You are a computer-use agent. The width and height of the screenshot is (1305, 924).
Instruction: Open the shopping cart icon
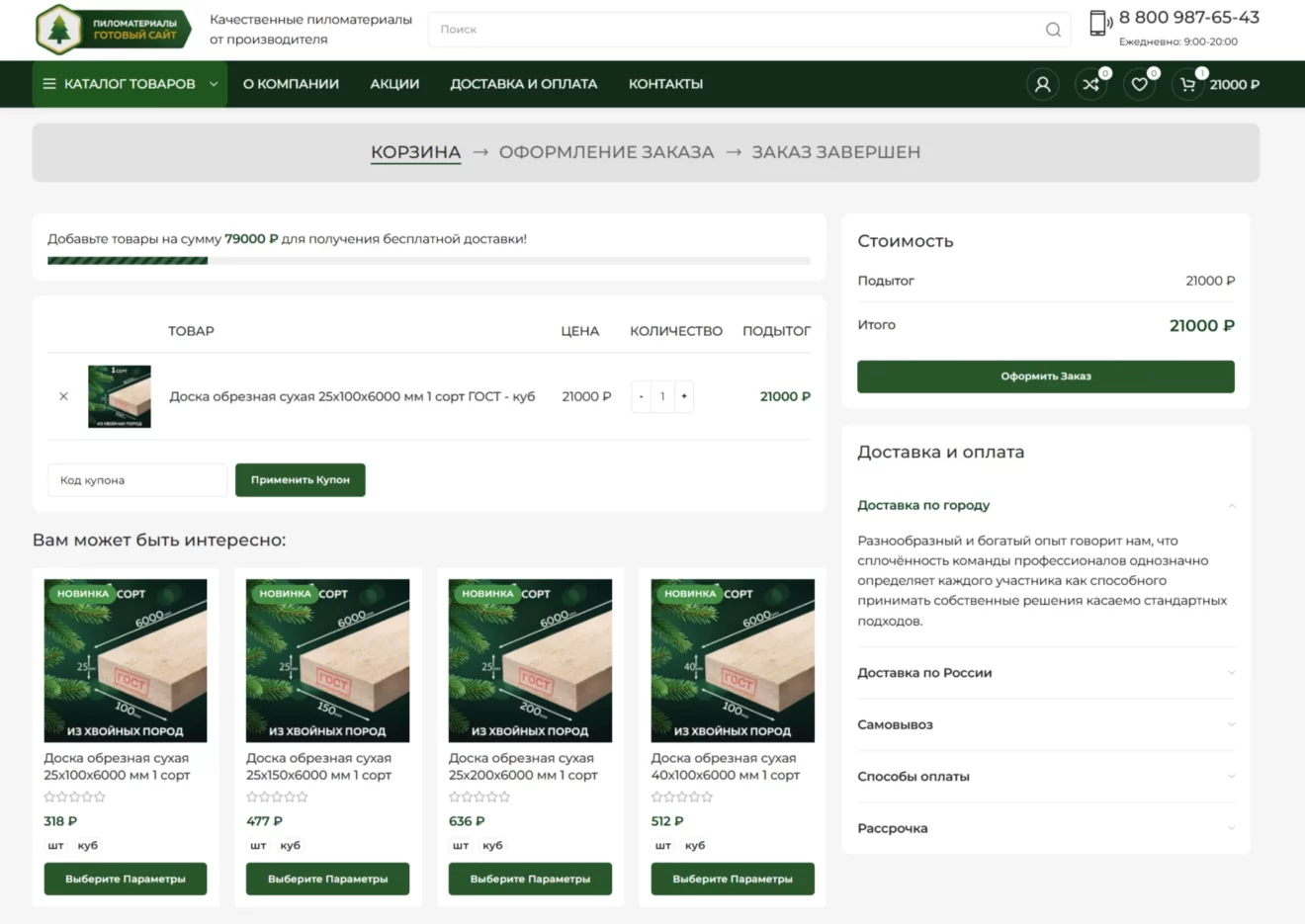pyautogui.click(x=1187, y=84)
